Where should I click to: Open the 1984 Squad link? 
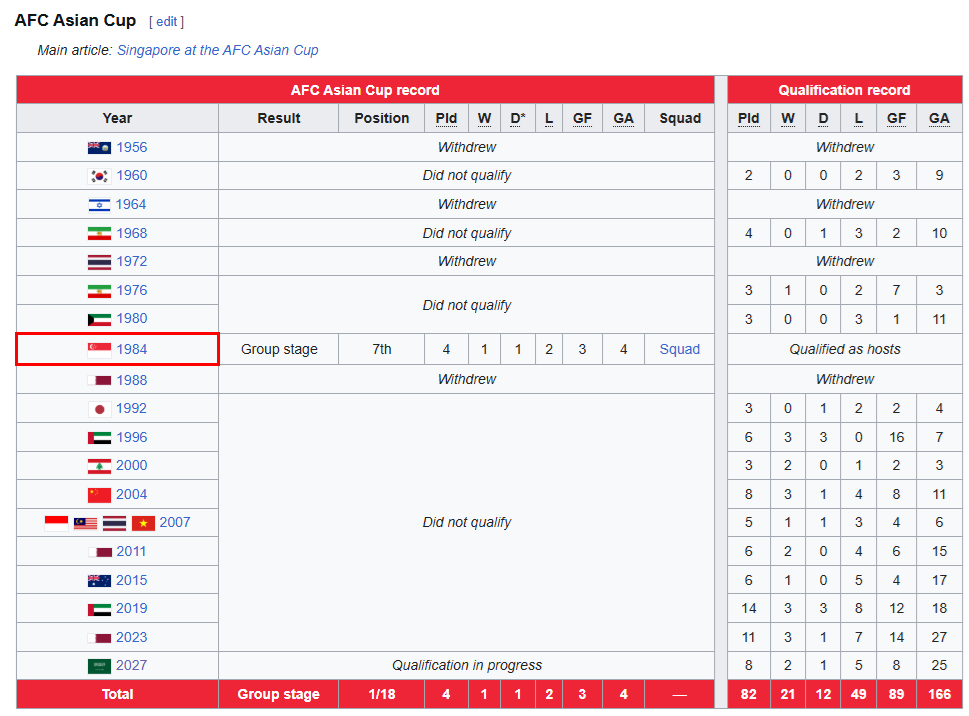pyautogui.click(x=680, y=350)
